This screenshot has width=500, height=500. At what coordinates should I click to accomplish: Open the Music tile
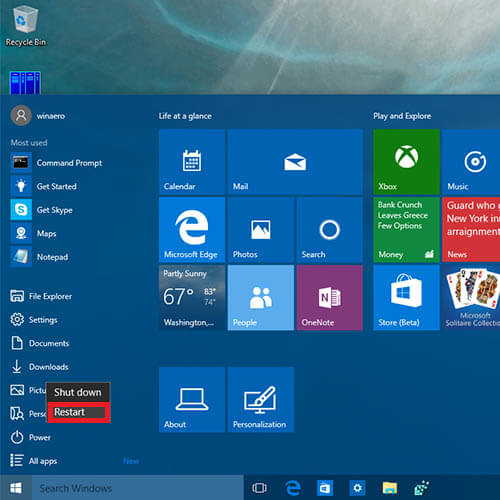(471, 162)
